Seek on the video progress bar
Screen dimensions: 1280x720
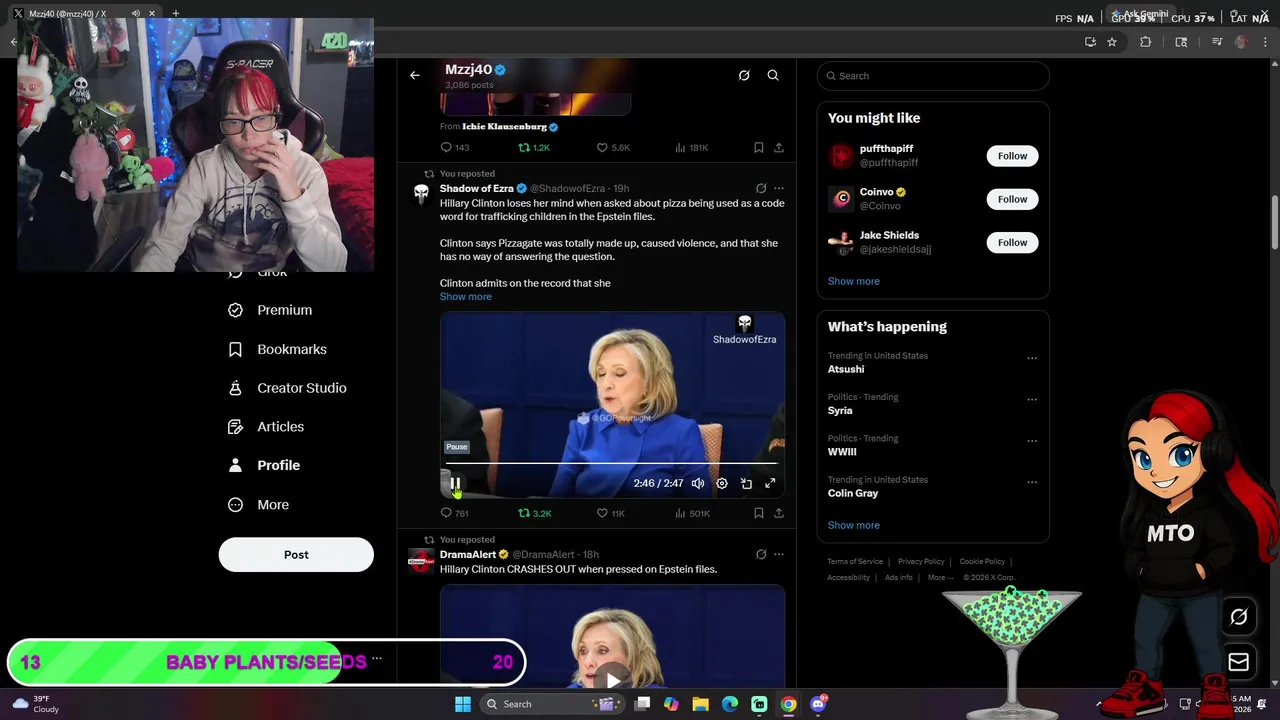612,463
